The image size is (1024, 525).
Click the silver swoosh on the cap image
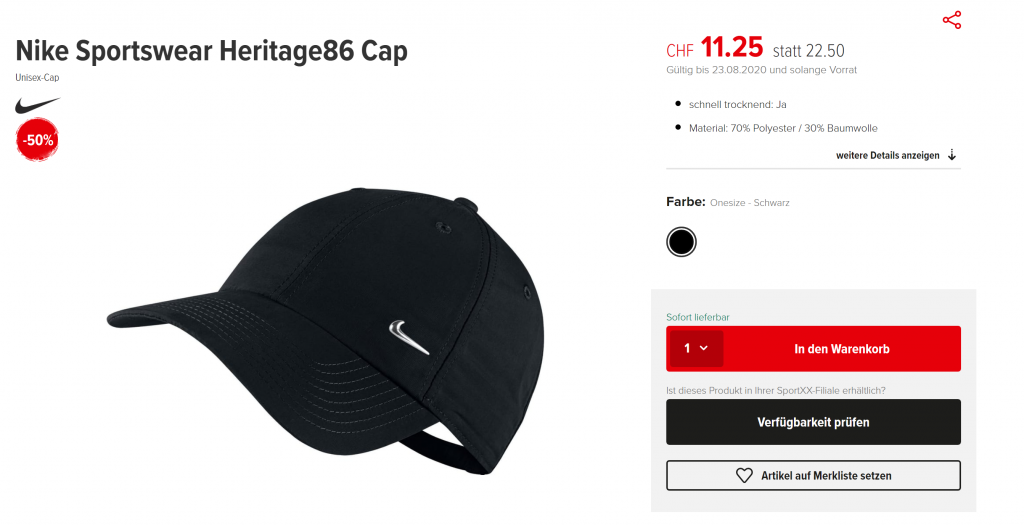pos(409,337)
